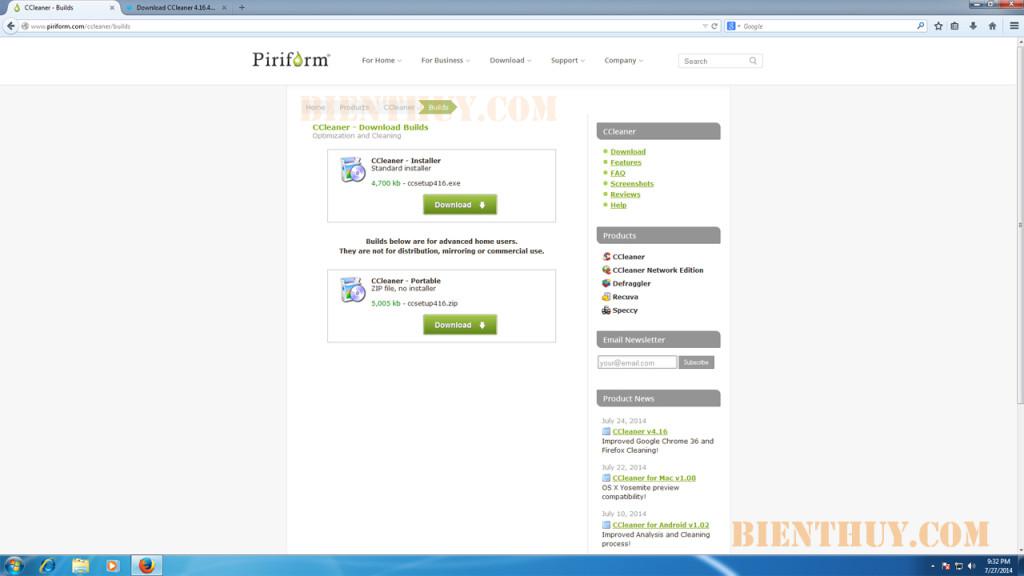This screenshot has width=1024, height=576.
Task: Click the Subscribe newsletter button
Action: (696, 362)
